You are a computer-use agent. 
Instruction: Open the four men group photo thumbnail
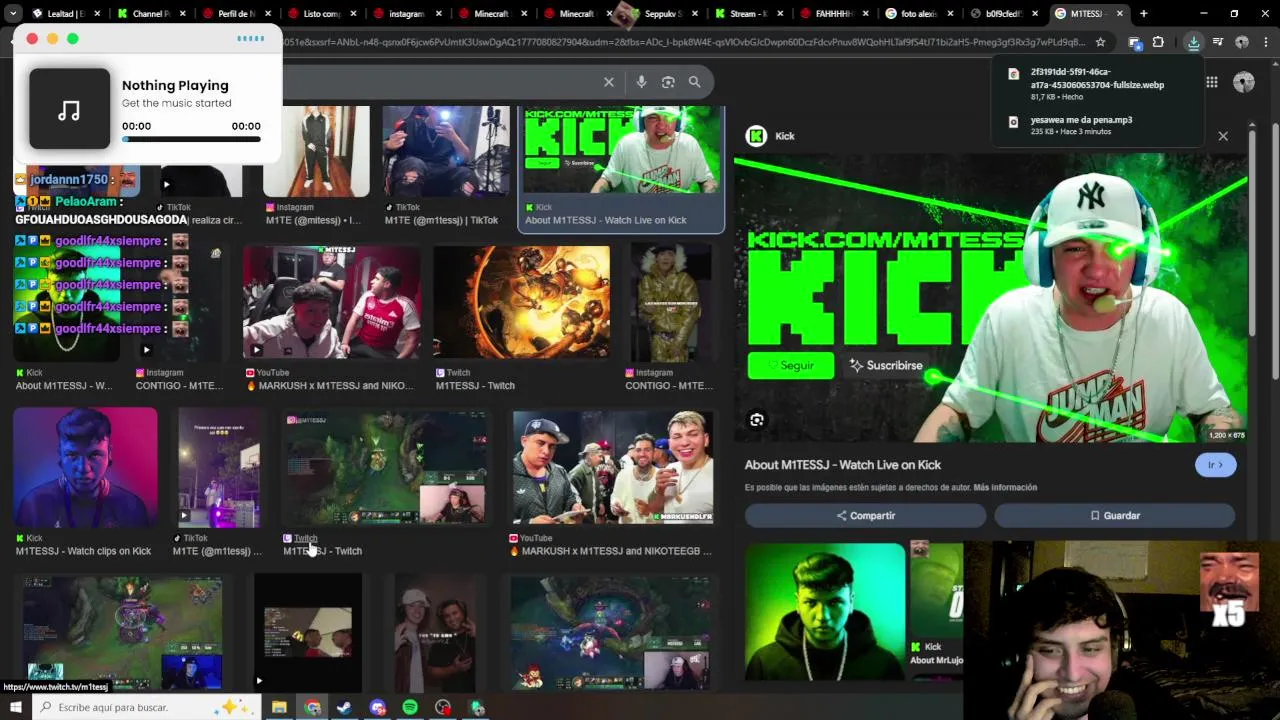click(613, 467)
